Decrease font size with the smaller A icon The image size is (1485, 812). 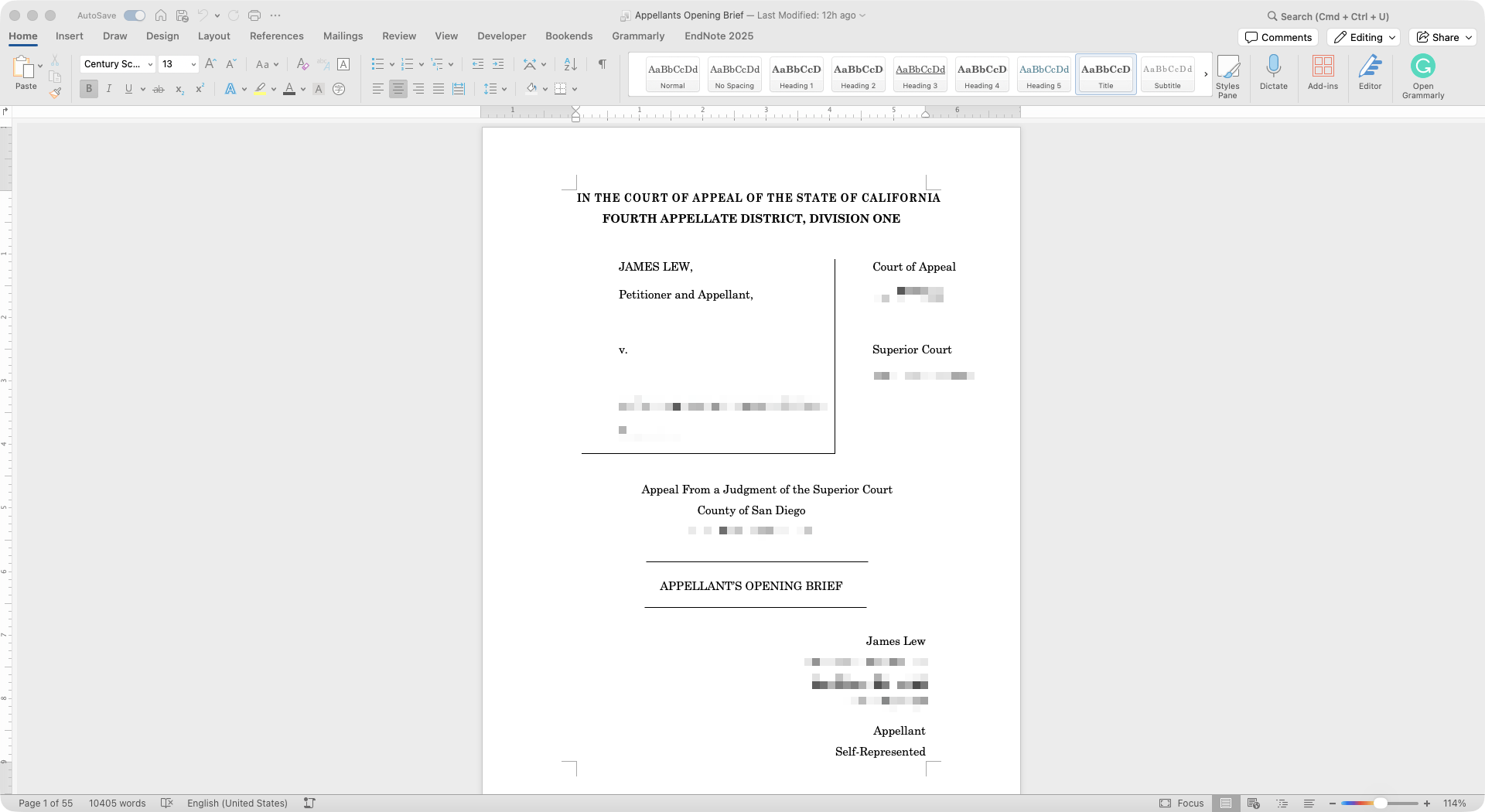click(230, 64)
